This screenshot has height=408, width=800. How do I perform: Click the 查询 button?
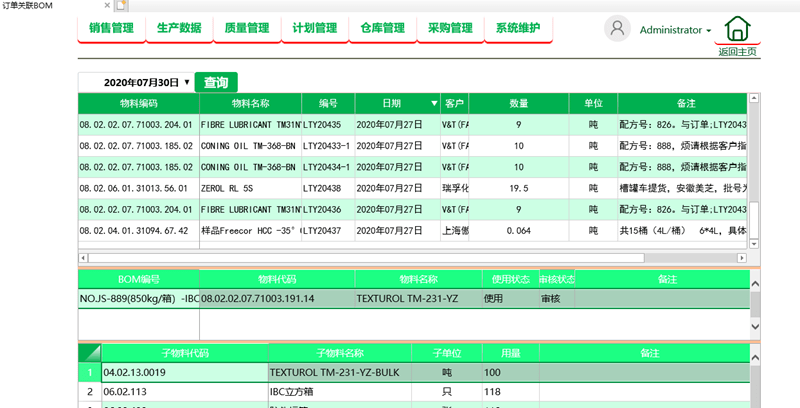(216, 82)
